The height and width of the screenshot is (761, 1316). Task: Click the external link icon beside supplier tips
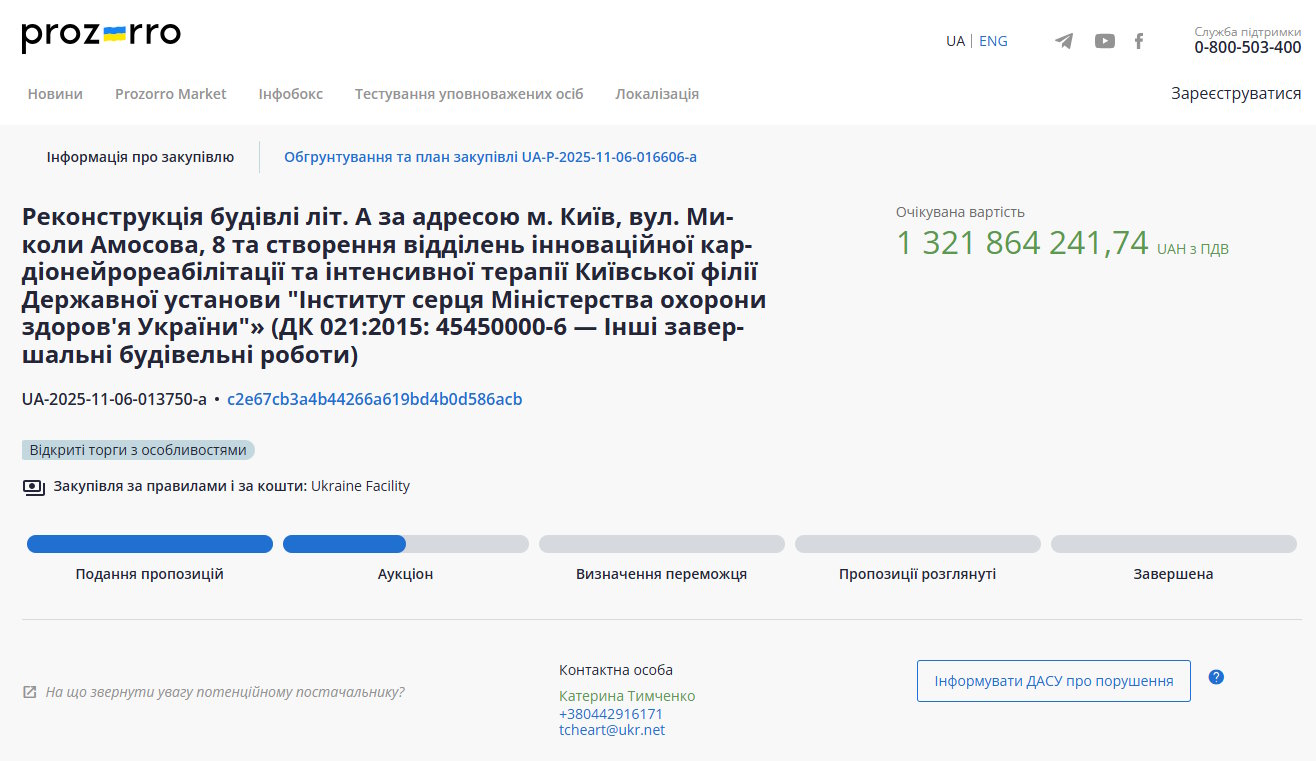point(30,692)
